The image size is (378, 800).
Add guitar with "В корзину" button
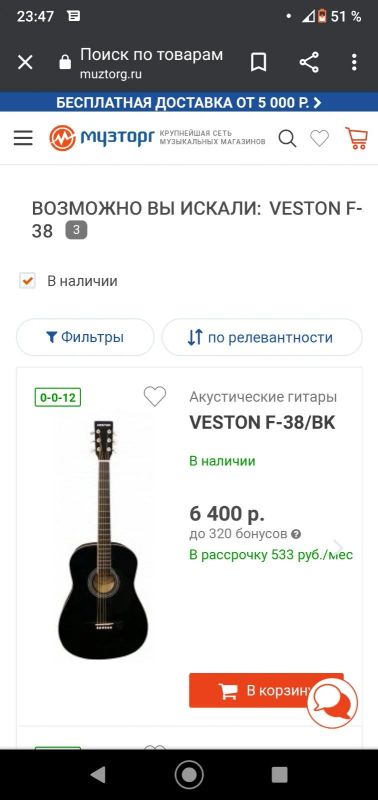point(266,690)
